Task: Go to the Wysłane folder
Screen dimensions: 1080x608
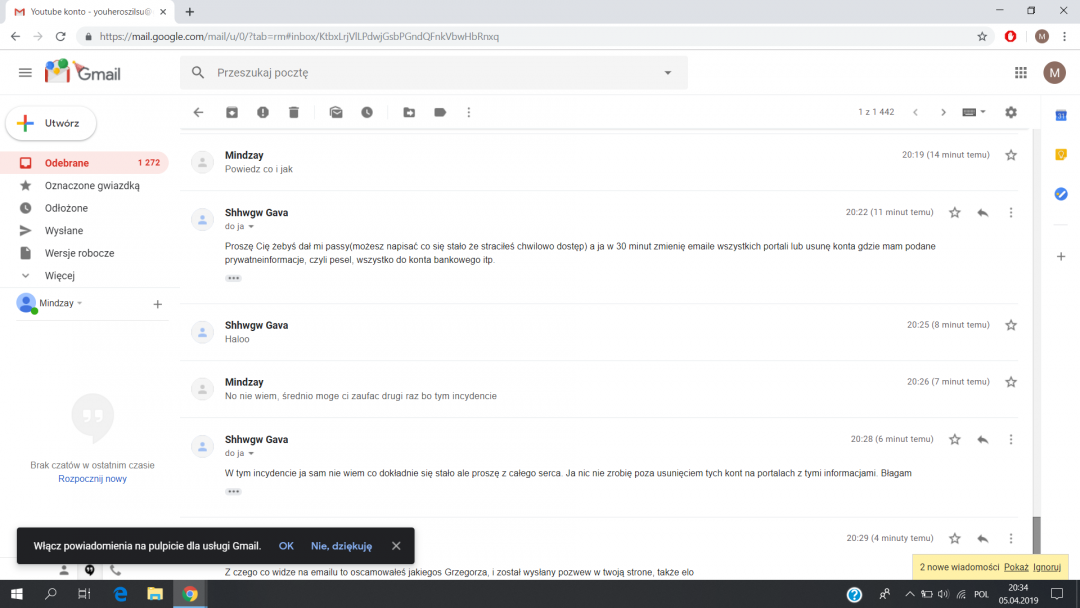Action: pyautogui.click(x=64, y=231)
